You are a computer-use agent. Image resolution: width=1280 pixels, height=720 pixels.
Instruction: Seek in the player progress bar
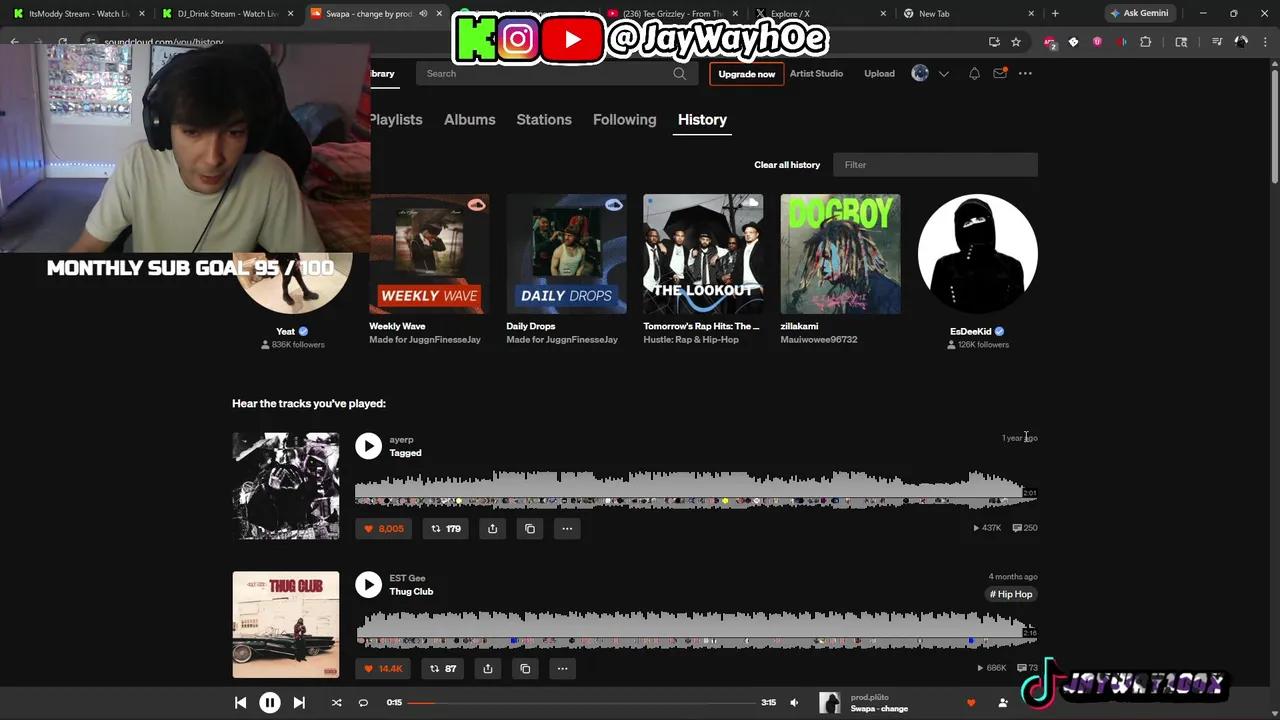tap(581, 703)
